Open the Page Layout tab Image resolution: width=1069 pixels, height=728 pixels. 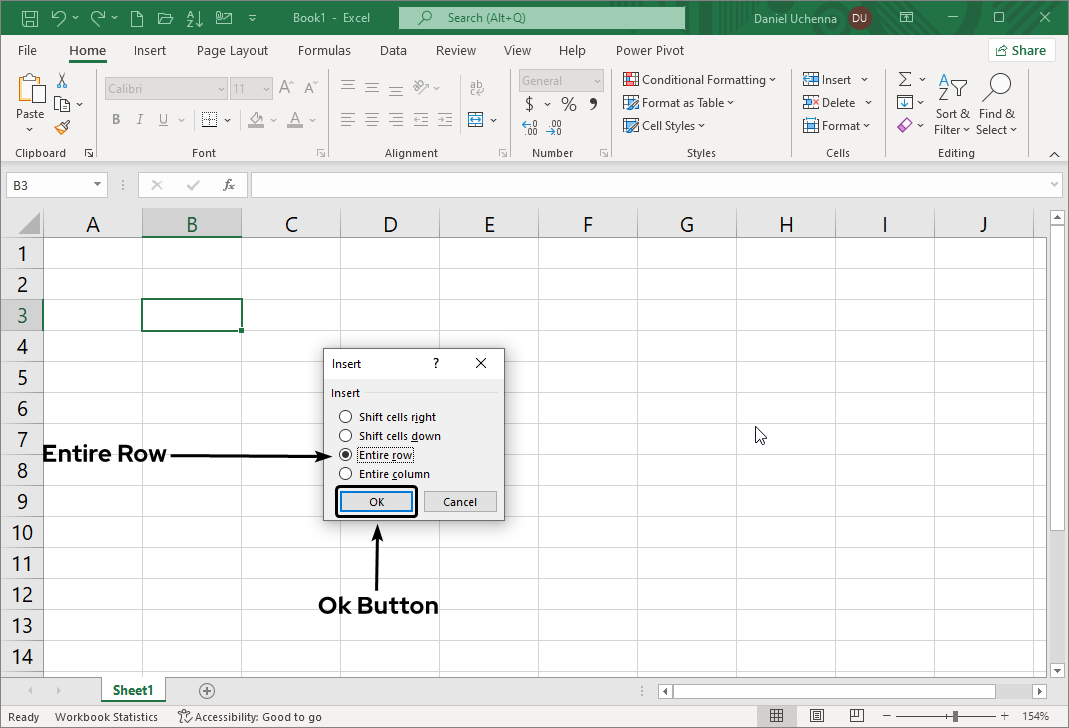232,50
